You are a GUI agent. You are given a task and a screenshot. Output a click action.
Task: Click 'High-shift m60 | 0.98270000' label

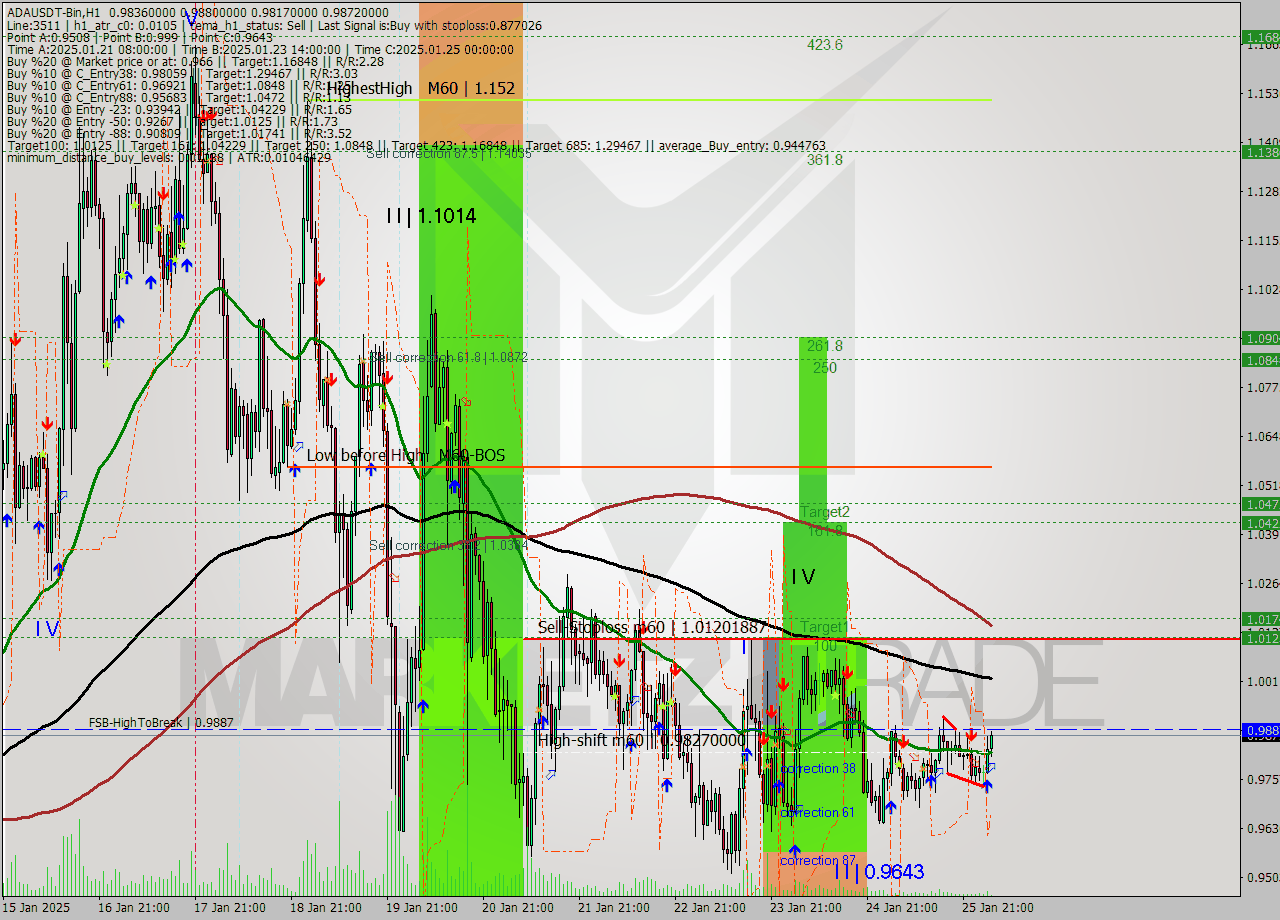pos(641,740)
